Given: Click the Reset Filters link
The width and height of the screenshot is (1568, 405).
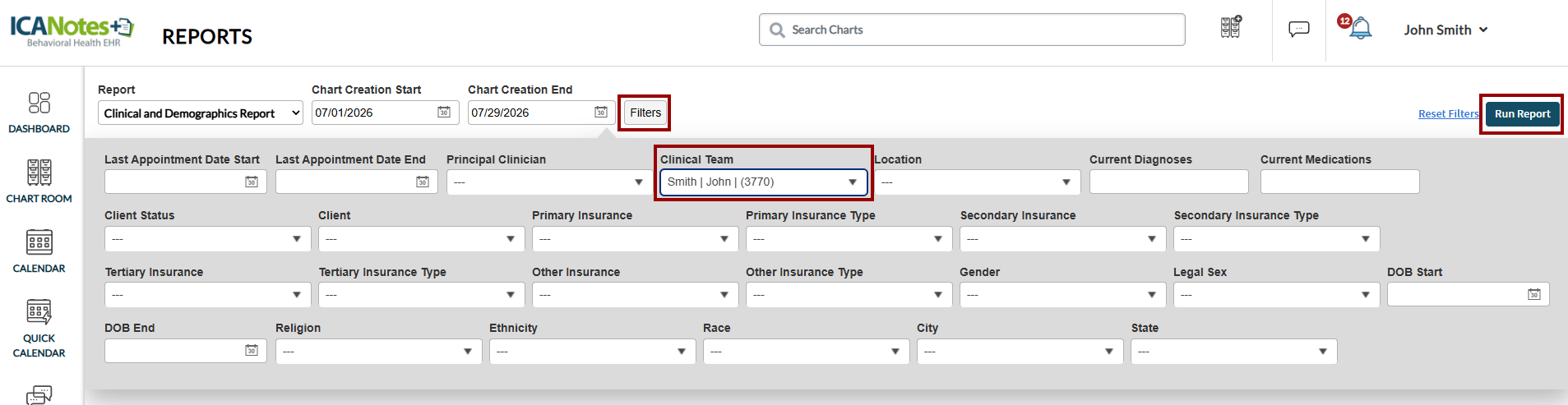Looking at the screenshot, I should (1448, 114).
